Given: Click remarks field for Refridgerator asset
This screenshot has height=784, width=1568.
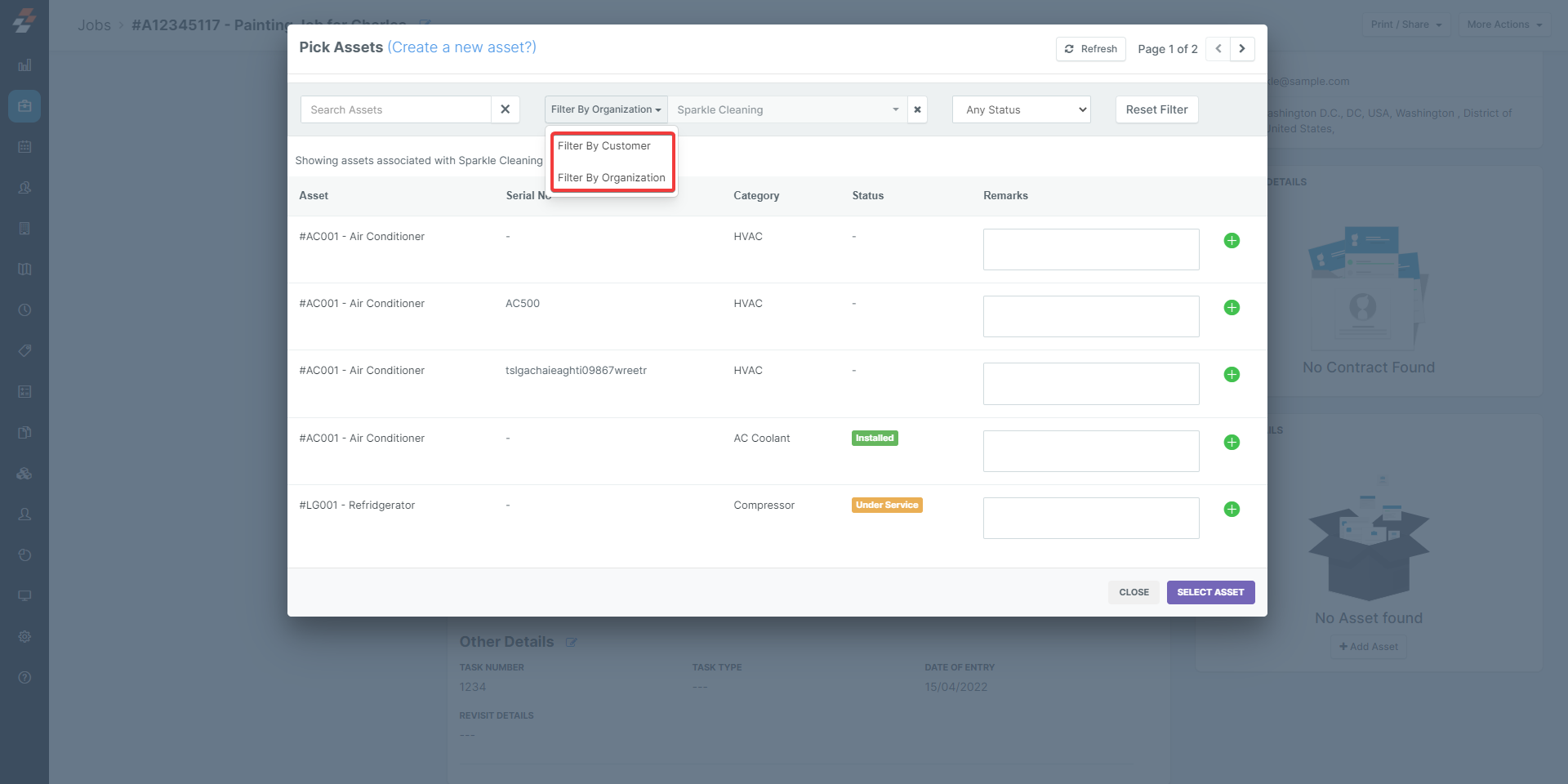Looking at the screenshot, I should [x=1090, y=518].
